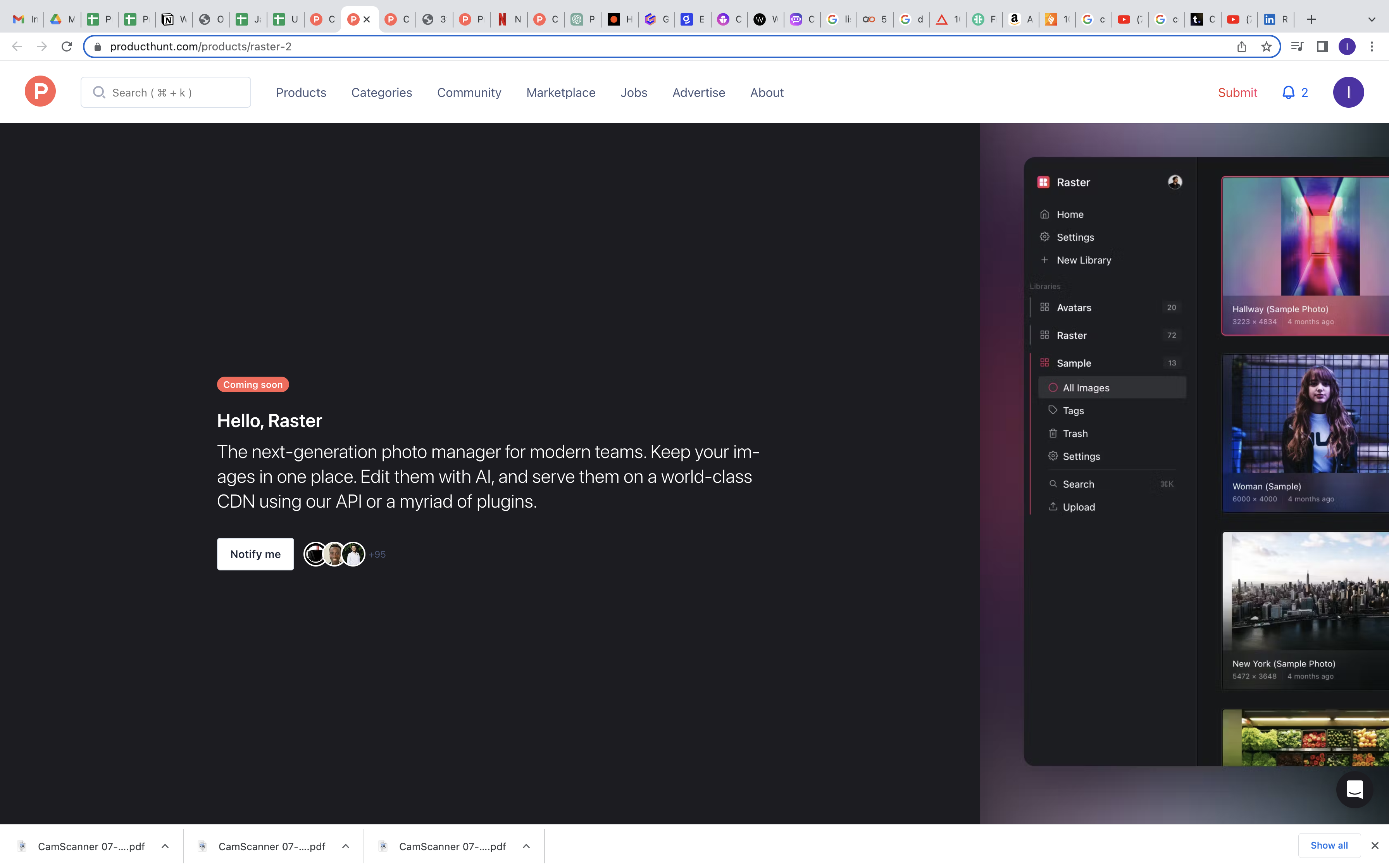Open Chrome profile icon in toolbar

tap(1346, 46)
